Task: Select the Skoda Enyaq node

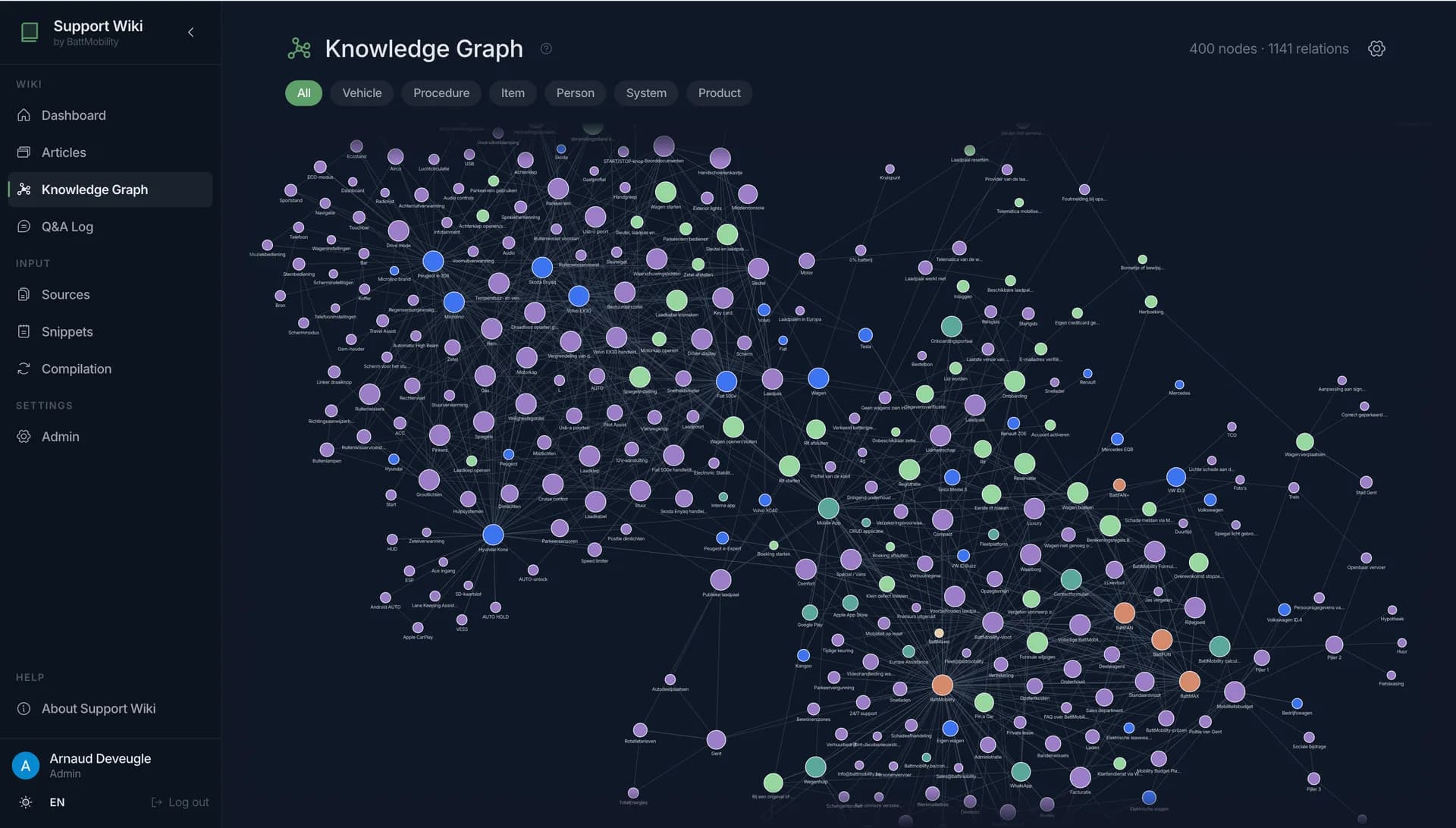Action: point(541,267)
